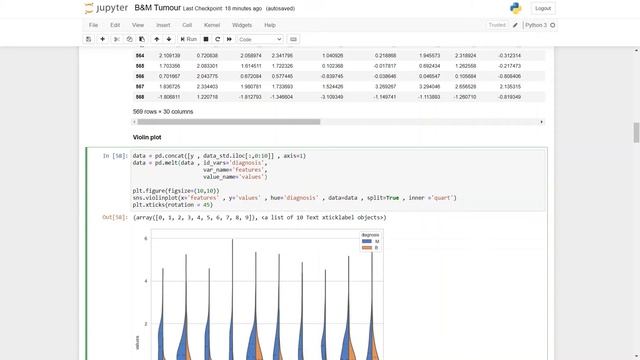Screen dimensions: 640x360
Task: Click row index 565 in the table
Action: tap(140, 66)
